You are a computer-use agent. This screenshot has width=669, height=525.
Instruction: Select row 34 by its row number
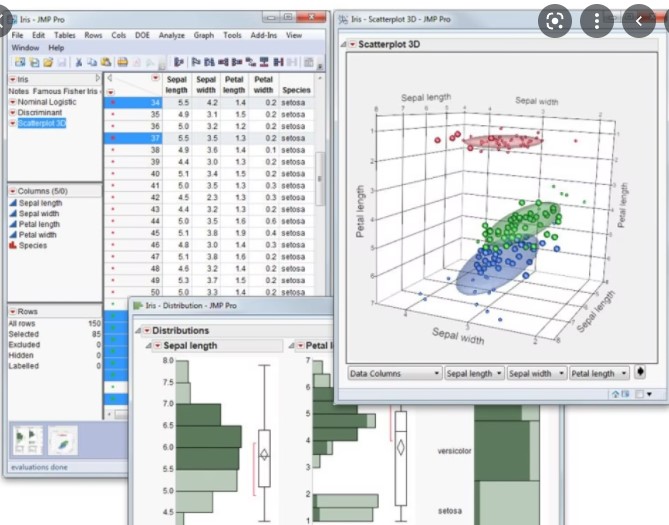(x=155, y=102)
